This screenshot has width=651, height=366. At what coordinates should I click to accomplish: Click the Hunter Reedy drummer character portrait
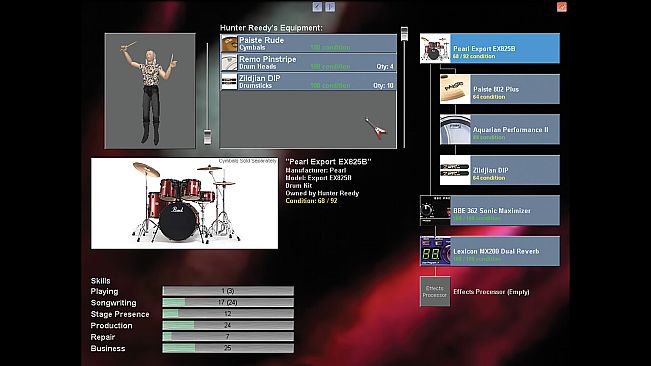click(150, 91)
